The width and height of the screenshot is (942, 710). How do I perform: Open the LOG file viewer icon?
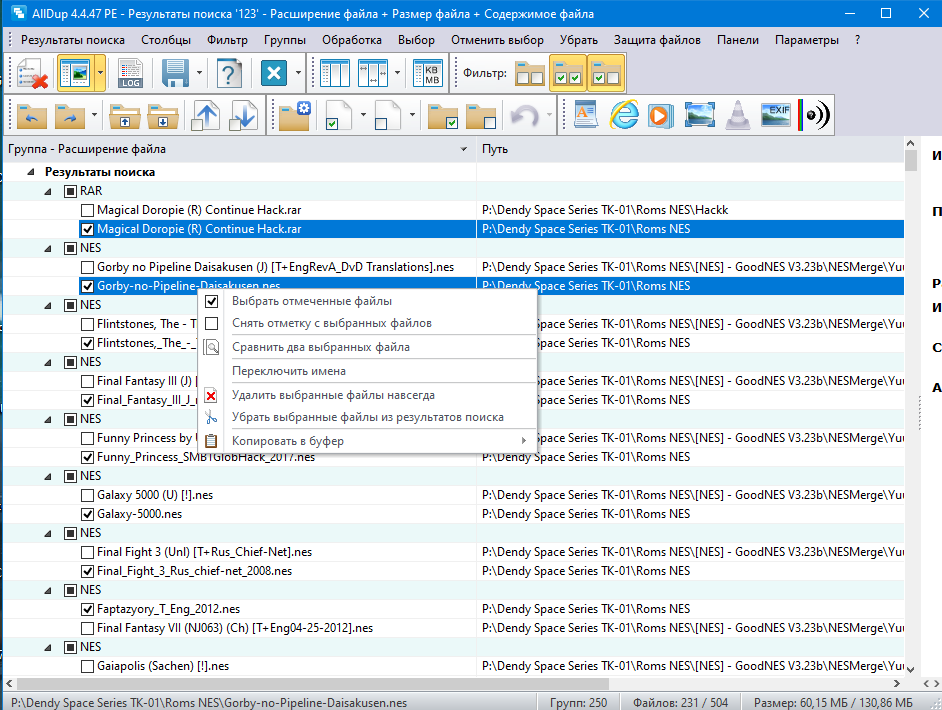point(130,74)
